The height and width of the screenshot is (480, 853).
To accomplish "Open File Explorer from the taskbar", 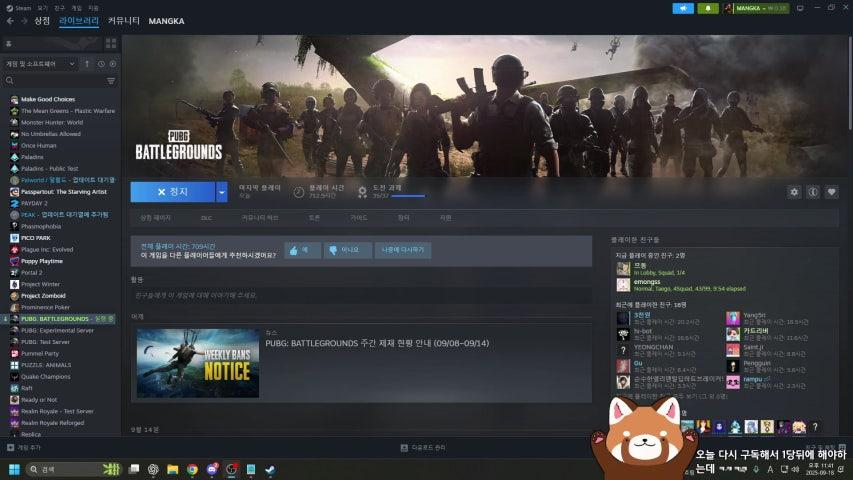I will 172,469.
